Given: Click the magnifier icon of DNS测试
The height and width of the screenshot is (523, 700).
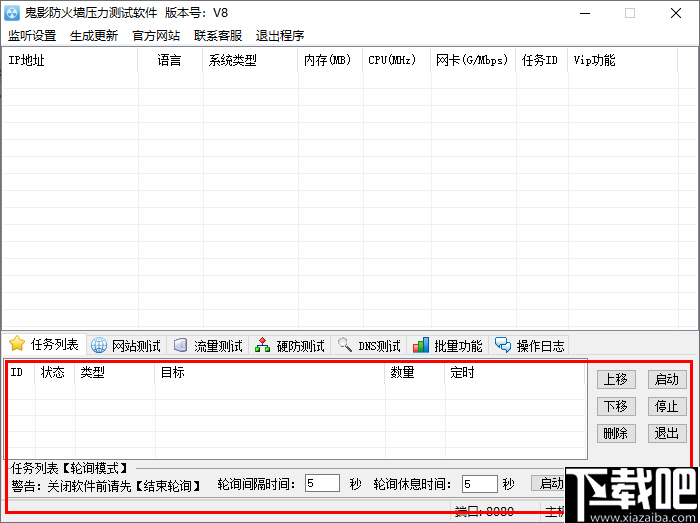Looking at the screenshot, I should point(344,345).
